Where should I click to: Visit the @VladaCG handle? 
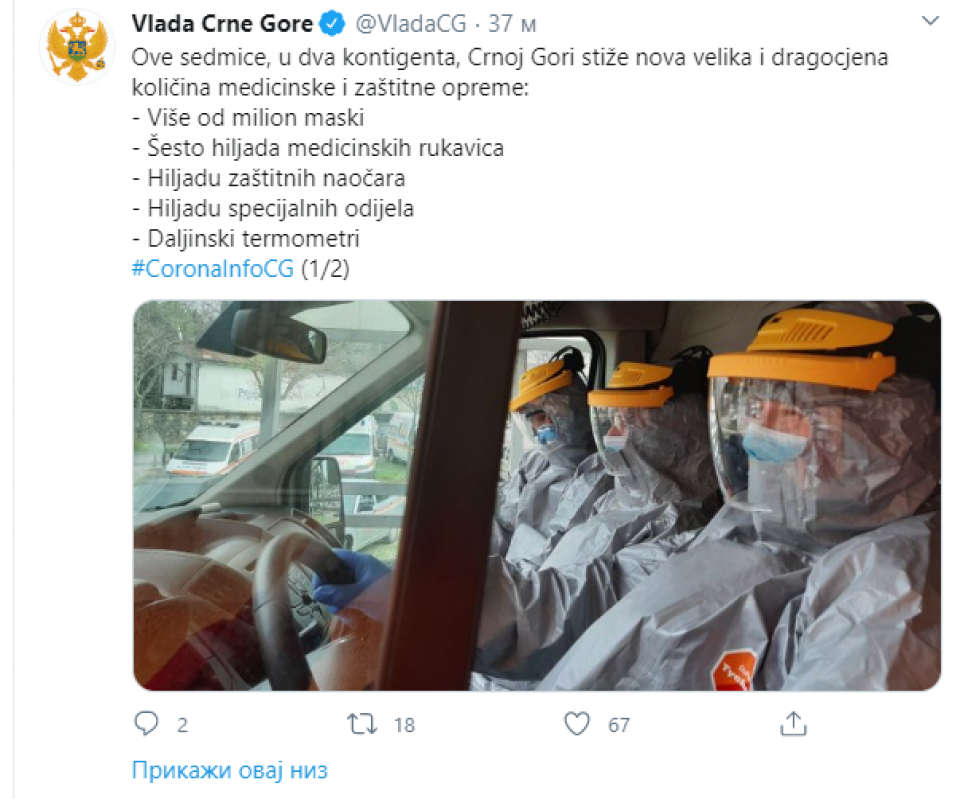(x=411, y=24)
